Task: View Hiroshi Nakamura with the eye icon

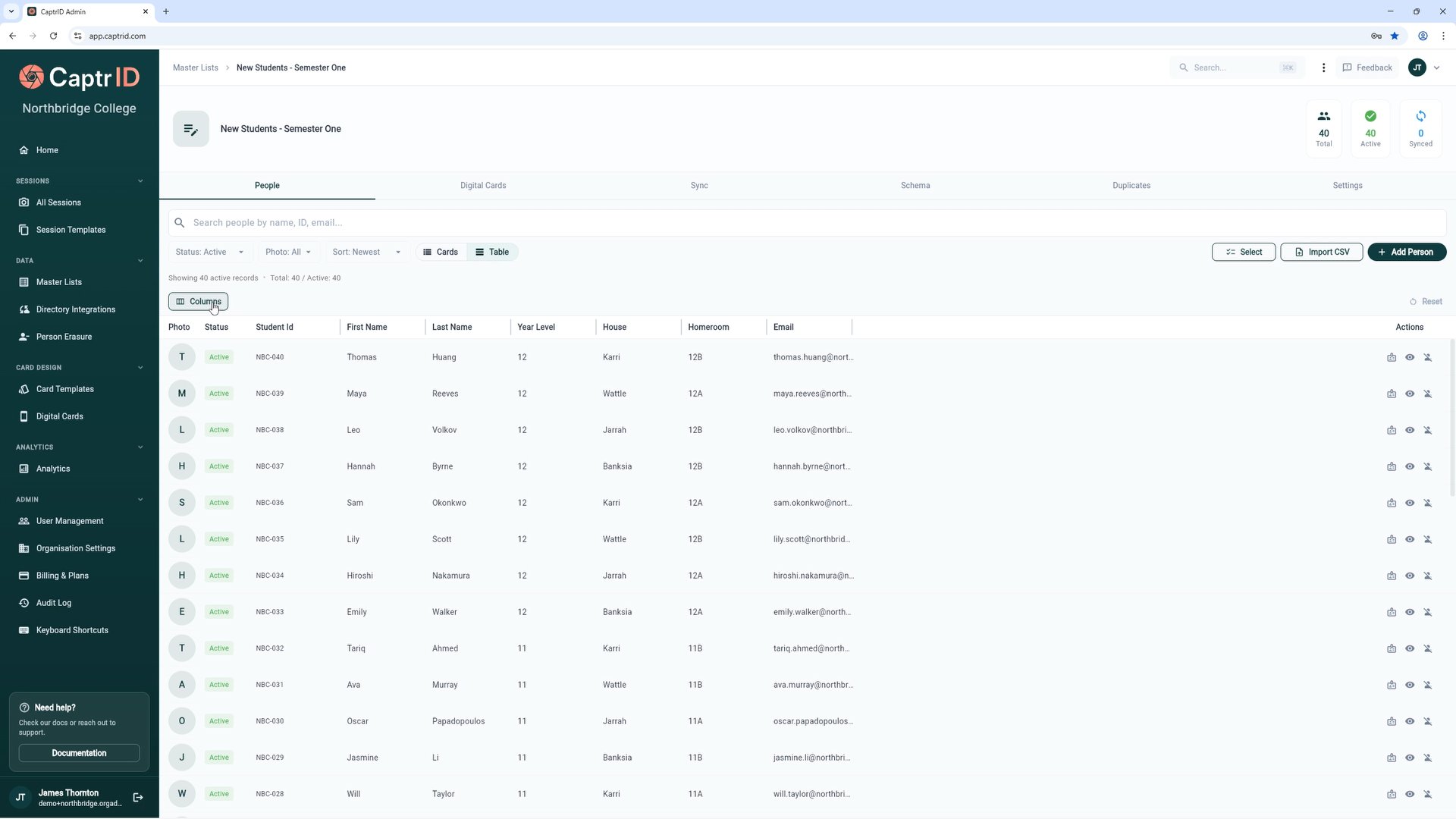Action: click(x=1409, y=576)
